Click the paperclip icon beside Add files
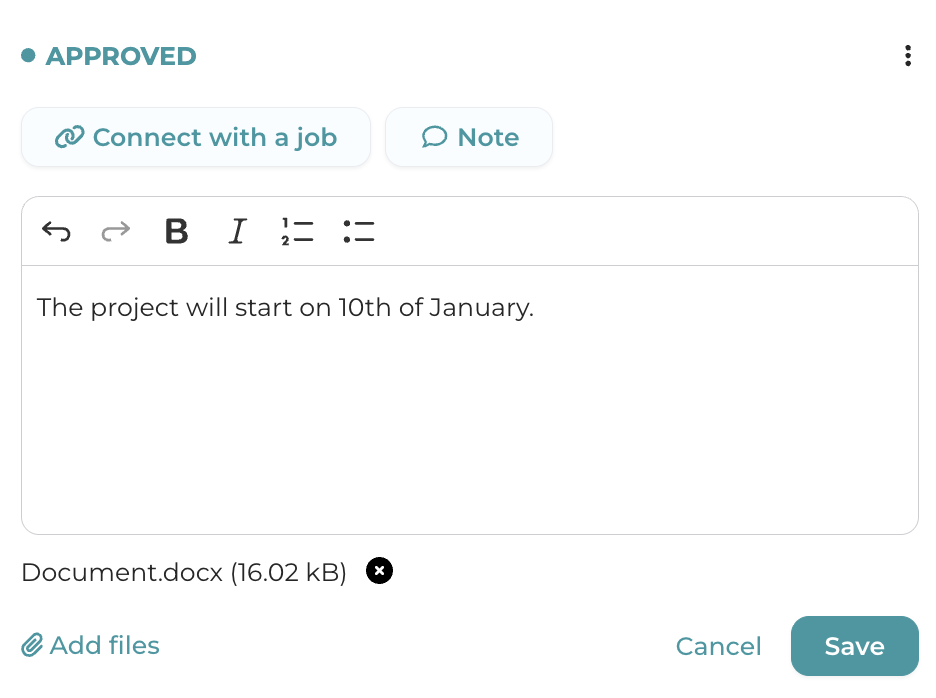This screenshot has height=698, width=936. pyautogui.click(x=33, y=645)
